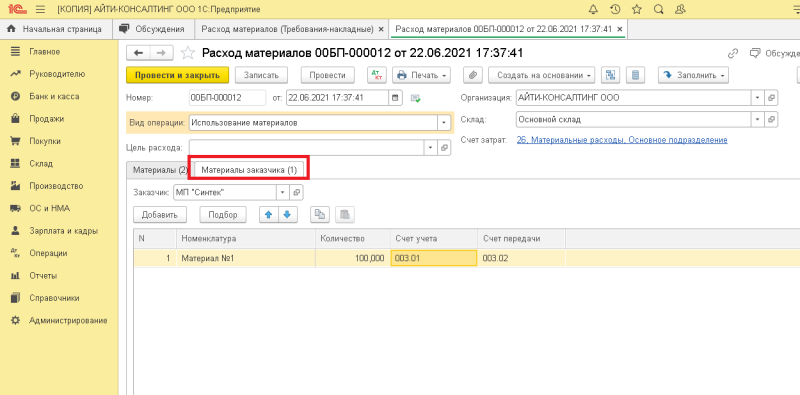Open notifications bell icon
Viewport: 800px width, 395px height.
[593, 9]
